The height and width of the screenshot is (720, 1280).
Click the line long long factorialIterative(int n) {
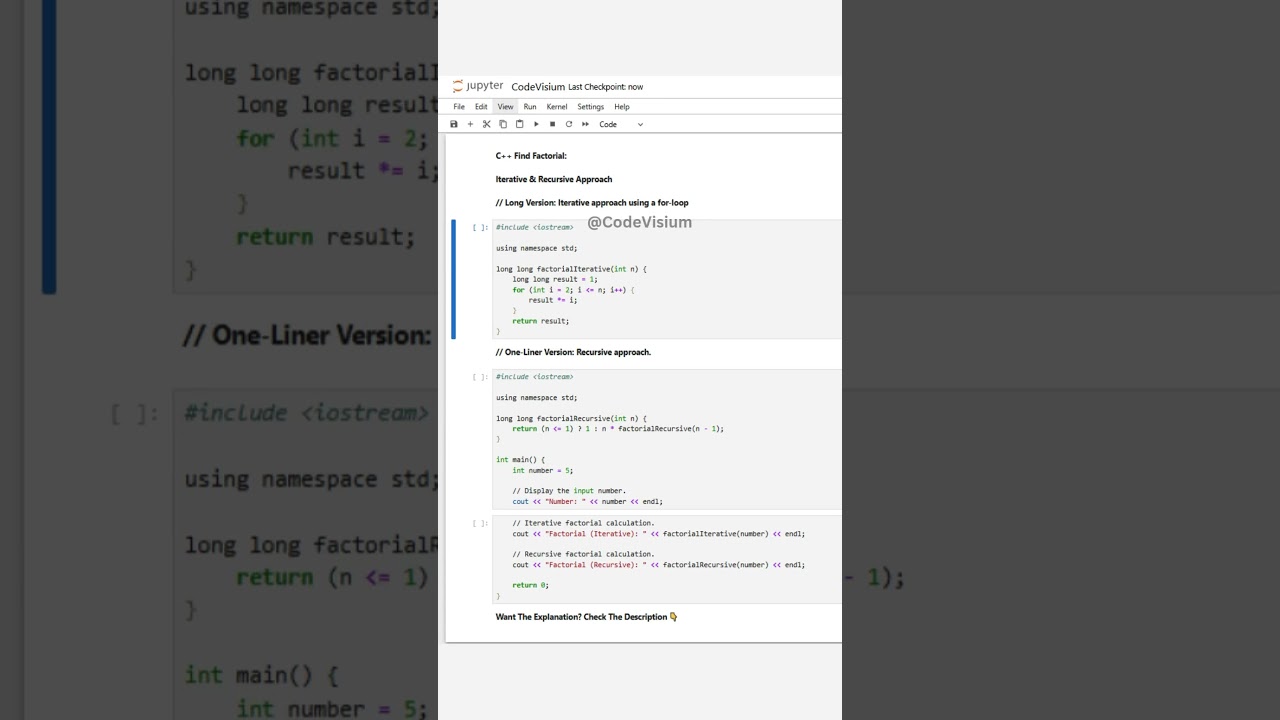[572, 269]
